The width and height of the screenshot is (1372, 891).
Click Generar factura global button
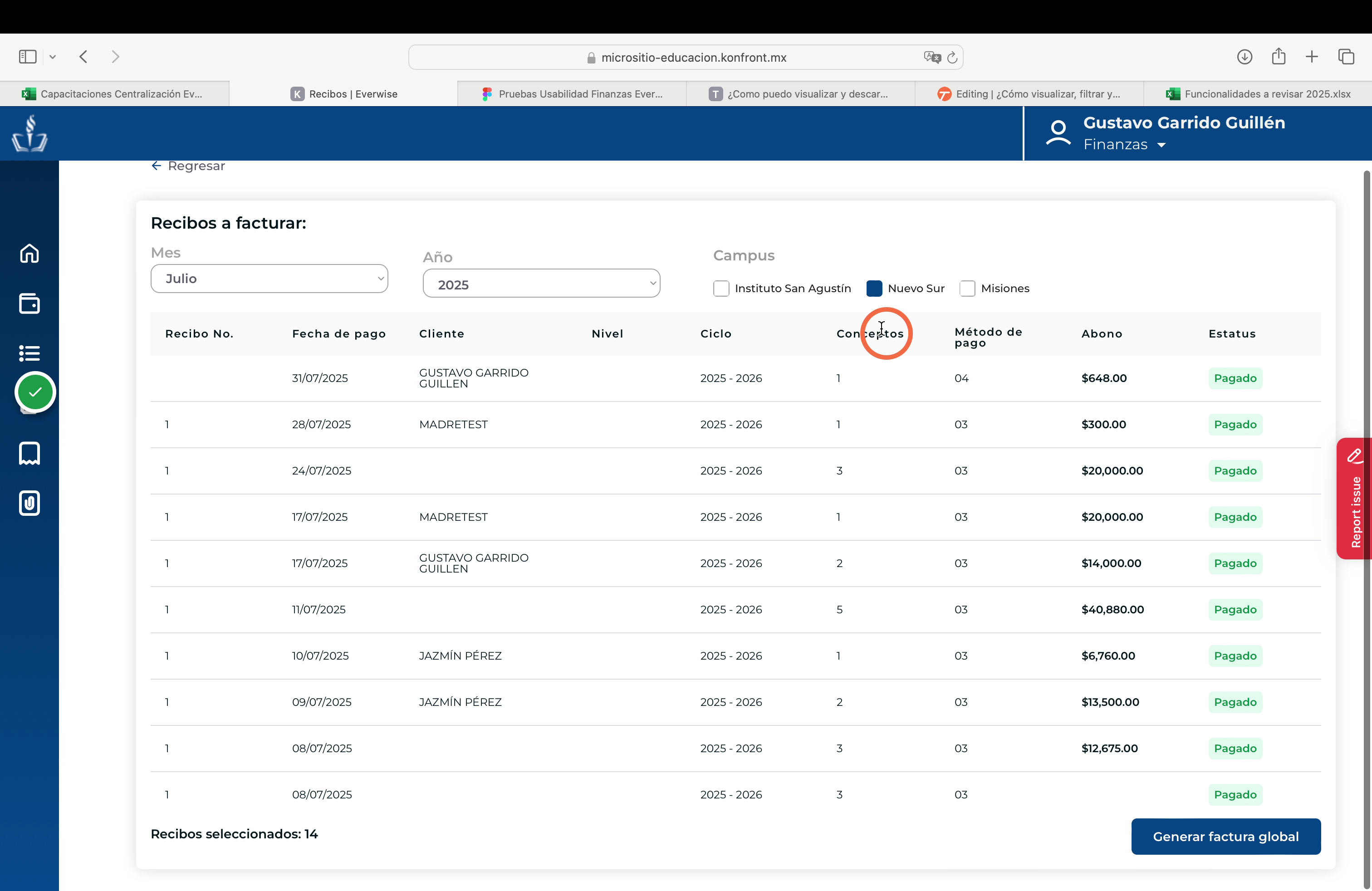point(1225,836)
